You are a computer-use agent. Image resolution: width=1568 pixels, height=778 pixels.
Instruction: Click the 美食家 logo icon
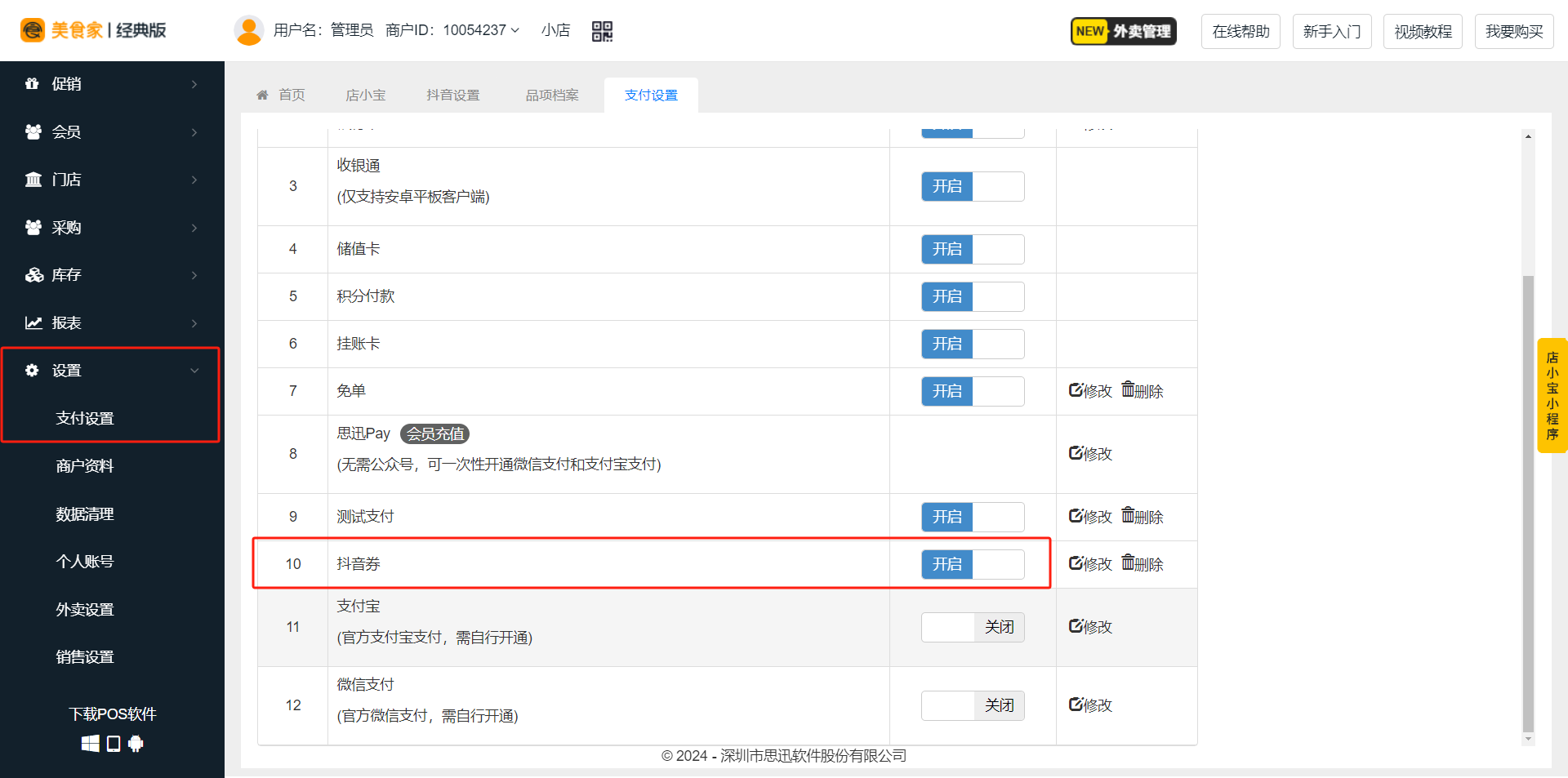point(33,30)
